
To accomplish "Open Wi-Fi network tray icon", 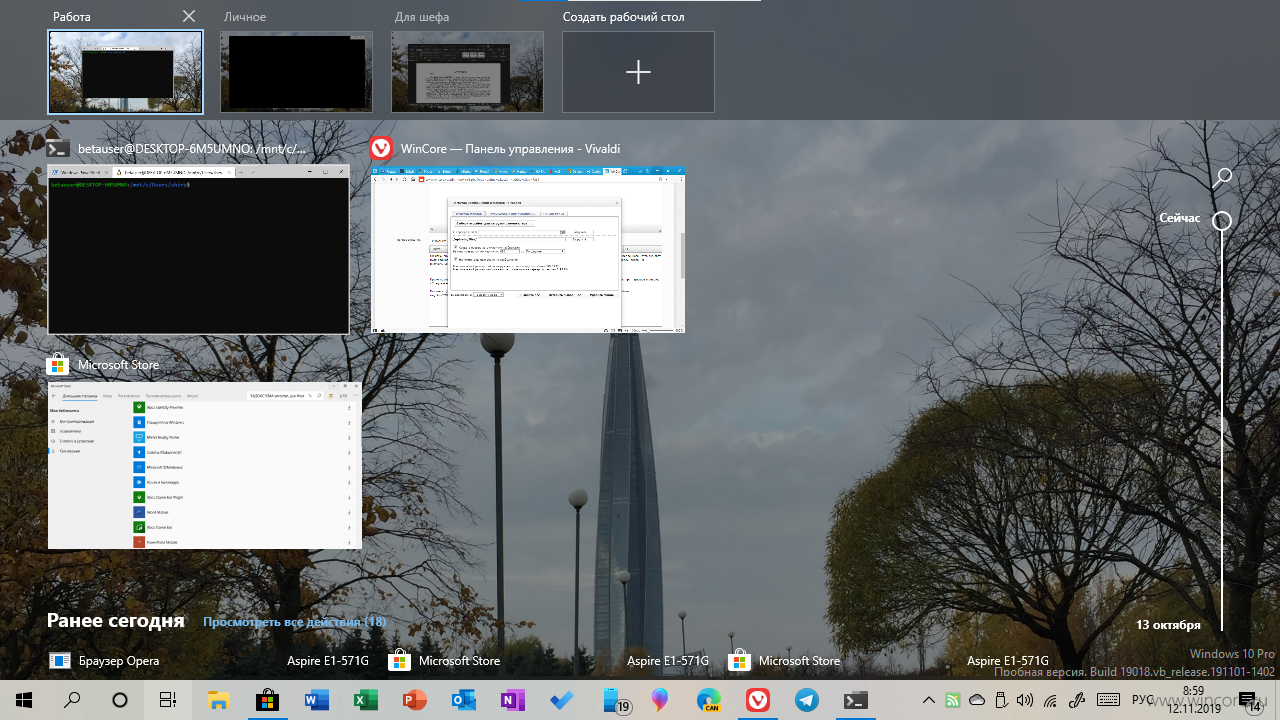I will 1050,700.
